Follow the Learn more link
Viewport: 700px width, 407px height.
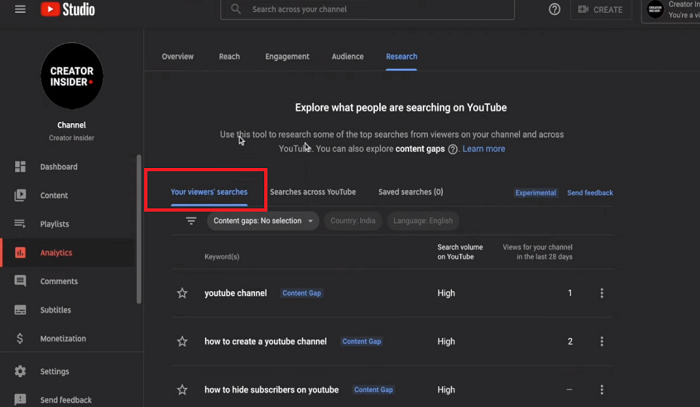pos(483,149)
